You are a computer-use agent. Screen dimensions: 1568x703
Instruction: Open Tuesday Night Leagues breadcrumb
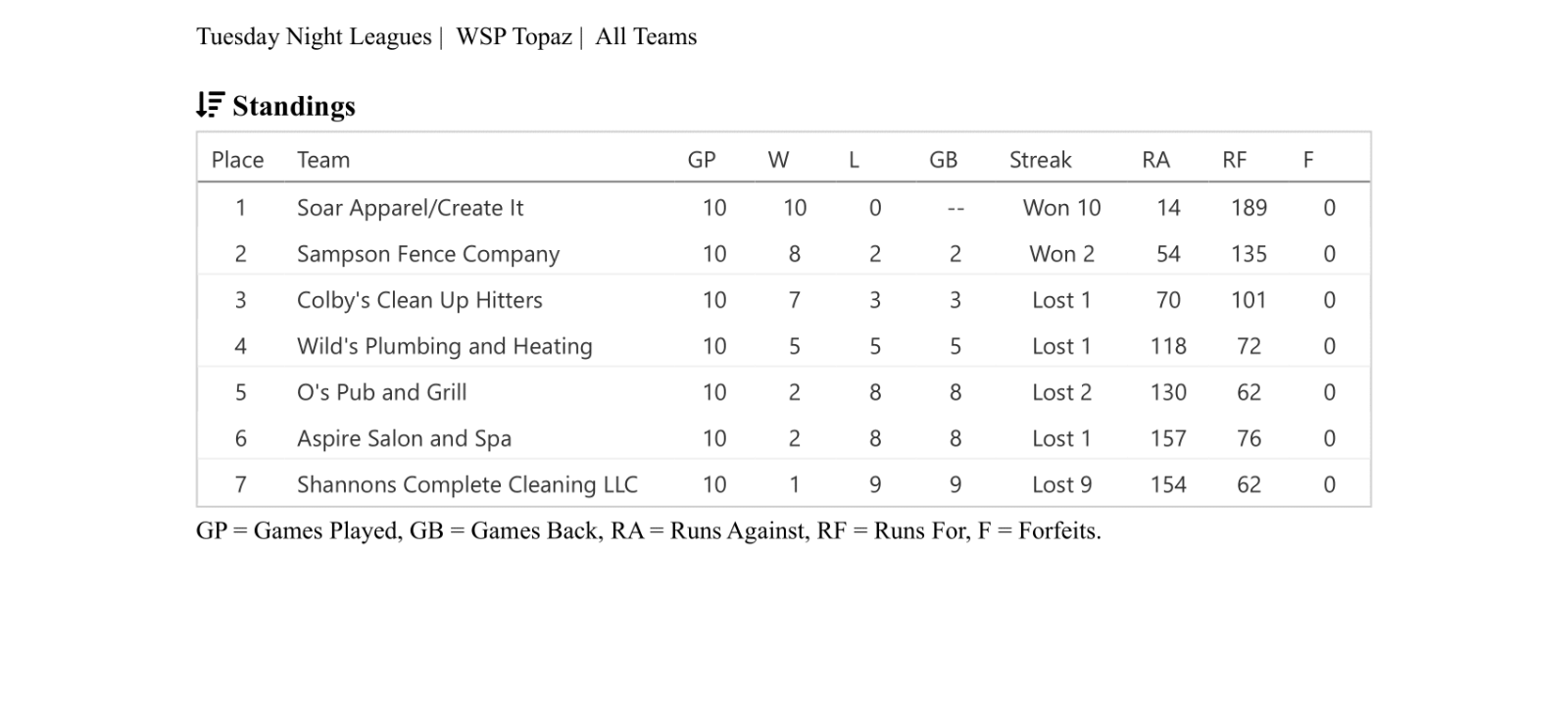(314, 37)
